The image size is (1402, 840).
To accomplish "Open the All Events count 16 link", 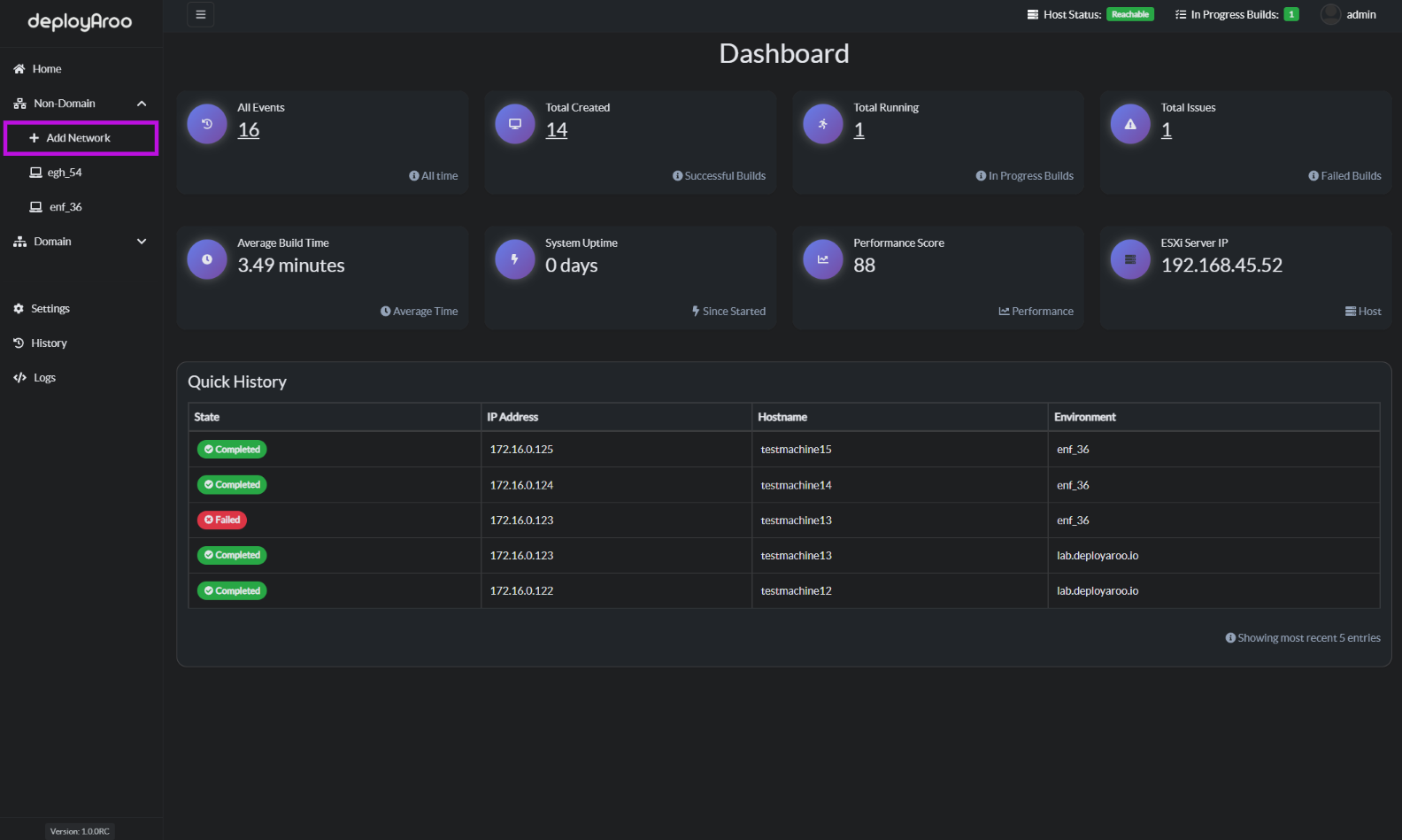I will coord(249,130).
